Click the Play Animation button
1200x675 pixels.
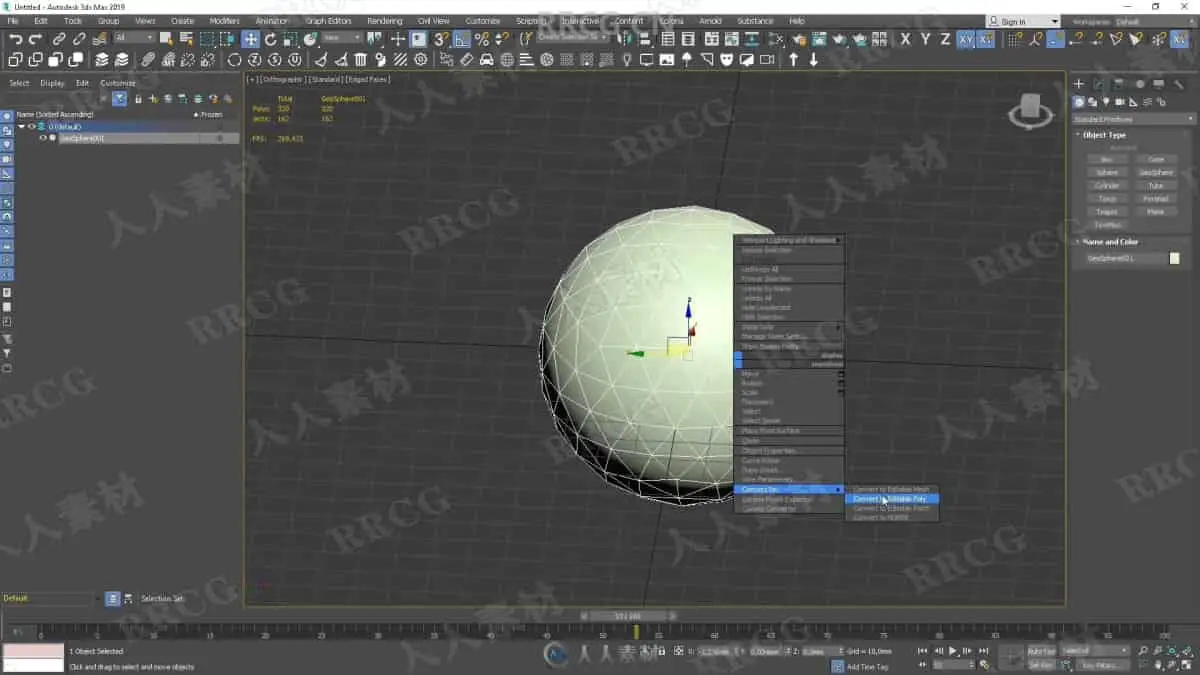pyautogui.click(x=952, y=651)
